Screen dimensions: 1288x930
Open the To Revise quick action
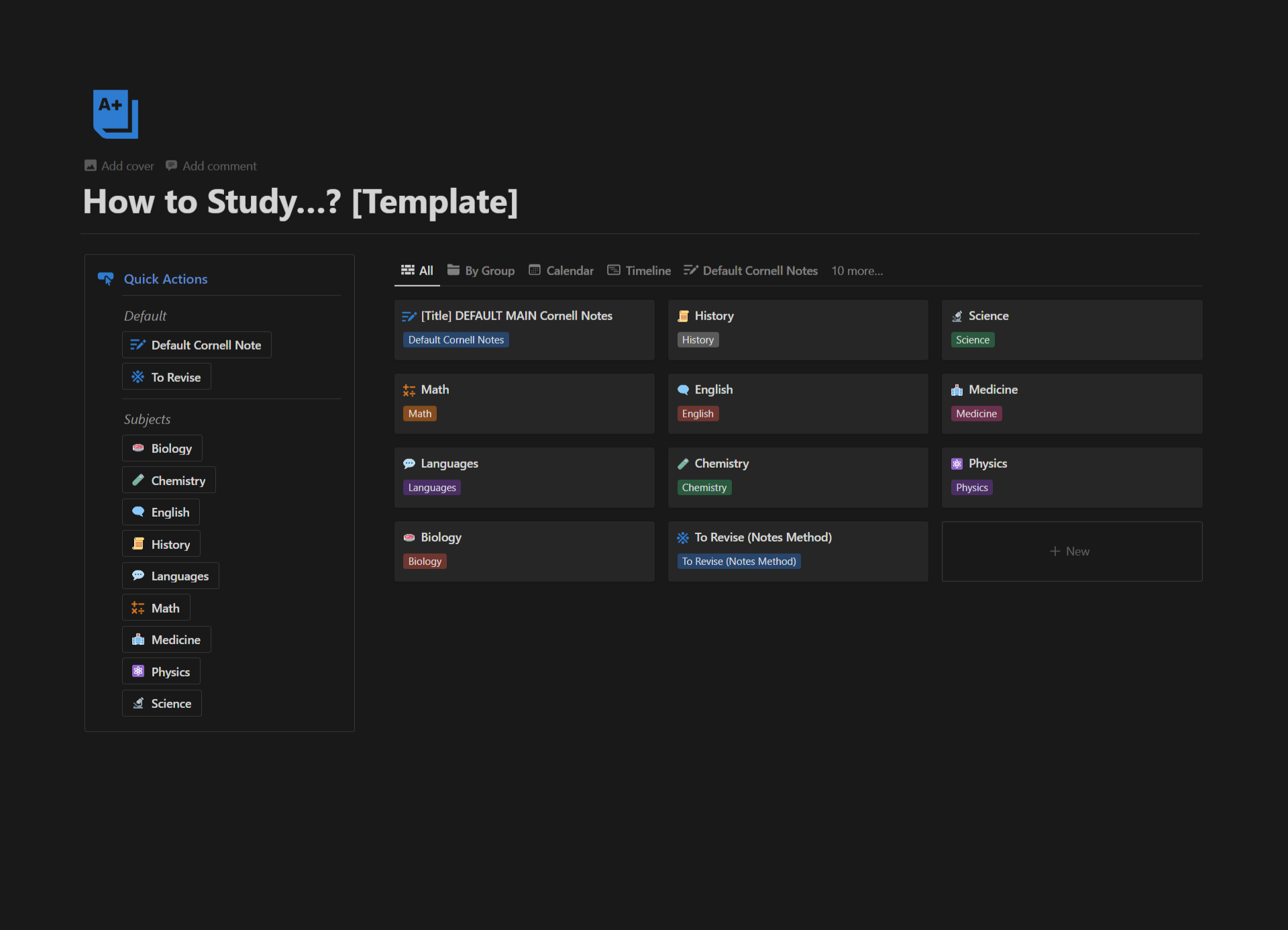pos(166,377)
